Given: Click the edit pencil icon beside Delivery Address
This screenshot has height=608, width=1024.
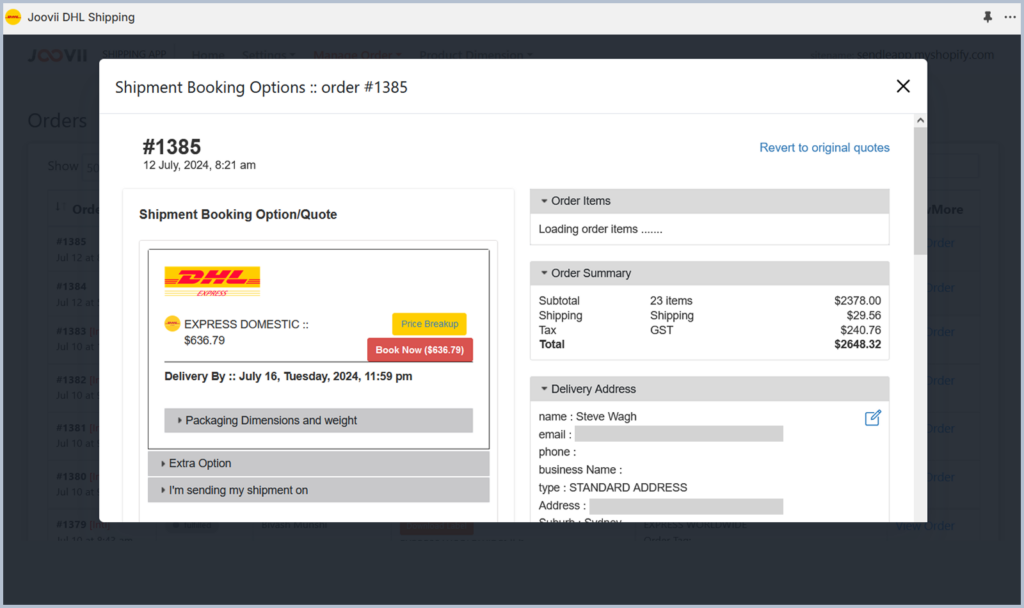Looking at the screenshot, I should pos(872,418).
